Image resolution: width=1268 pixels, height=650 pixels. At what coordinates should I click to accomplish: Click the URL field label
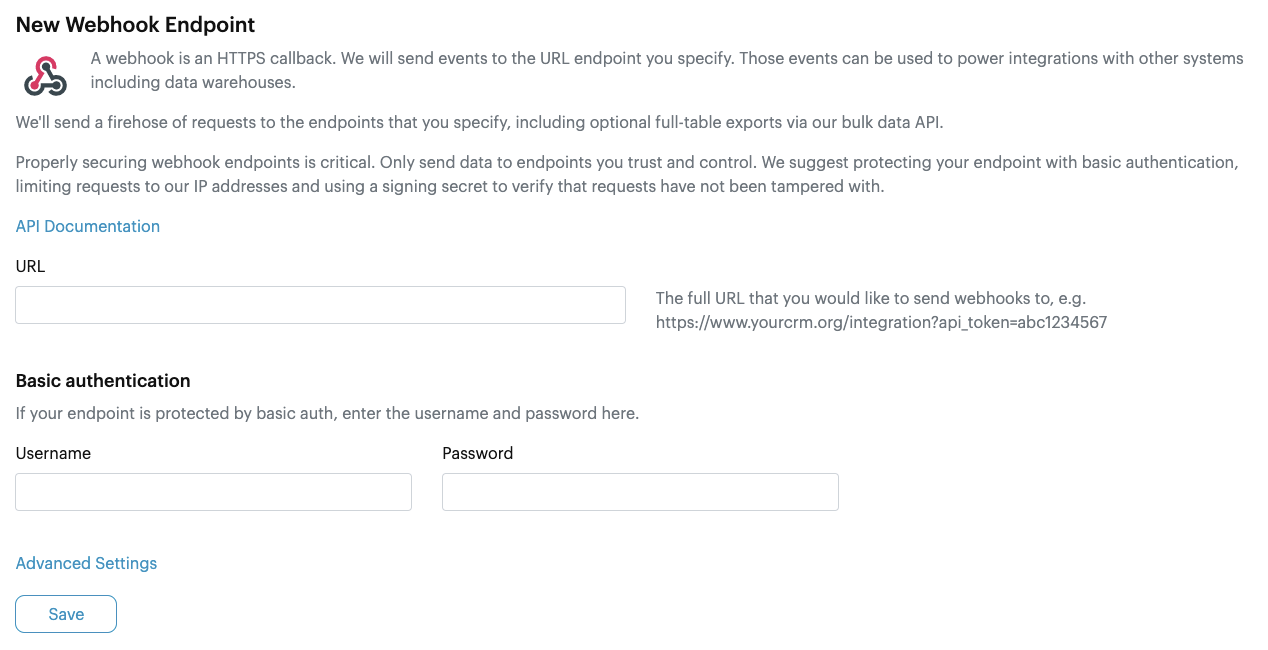(30, 266)
